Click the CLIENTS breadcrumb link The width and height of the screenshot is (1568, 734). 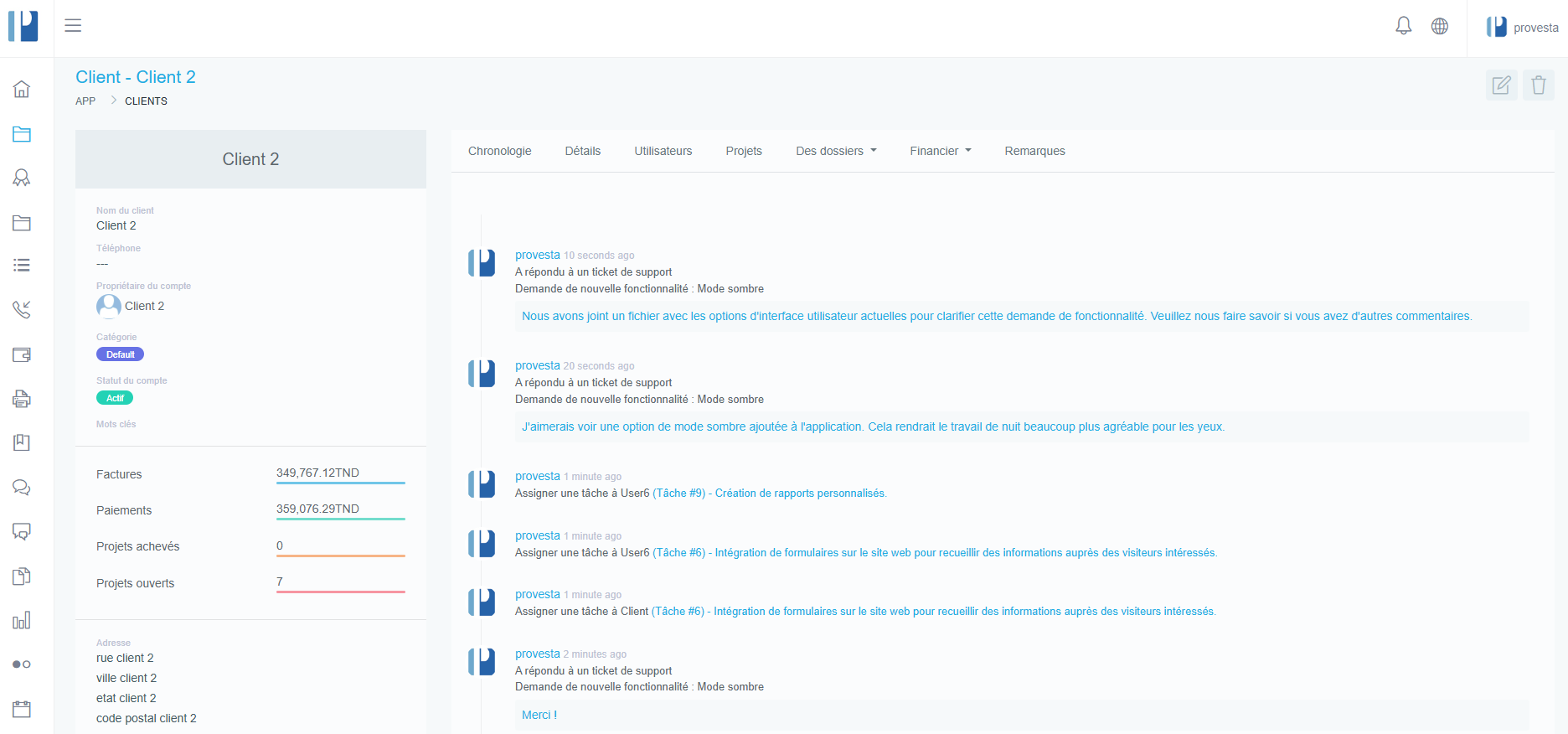pos(146,101)
